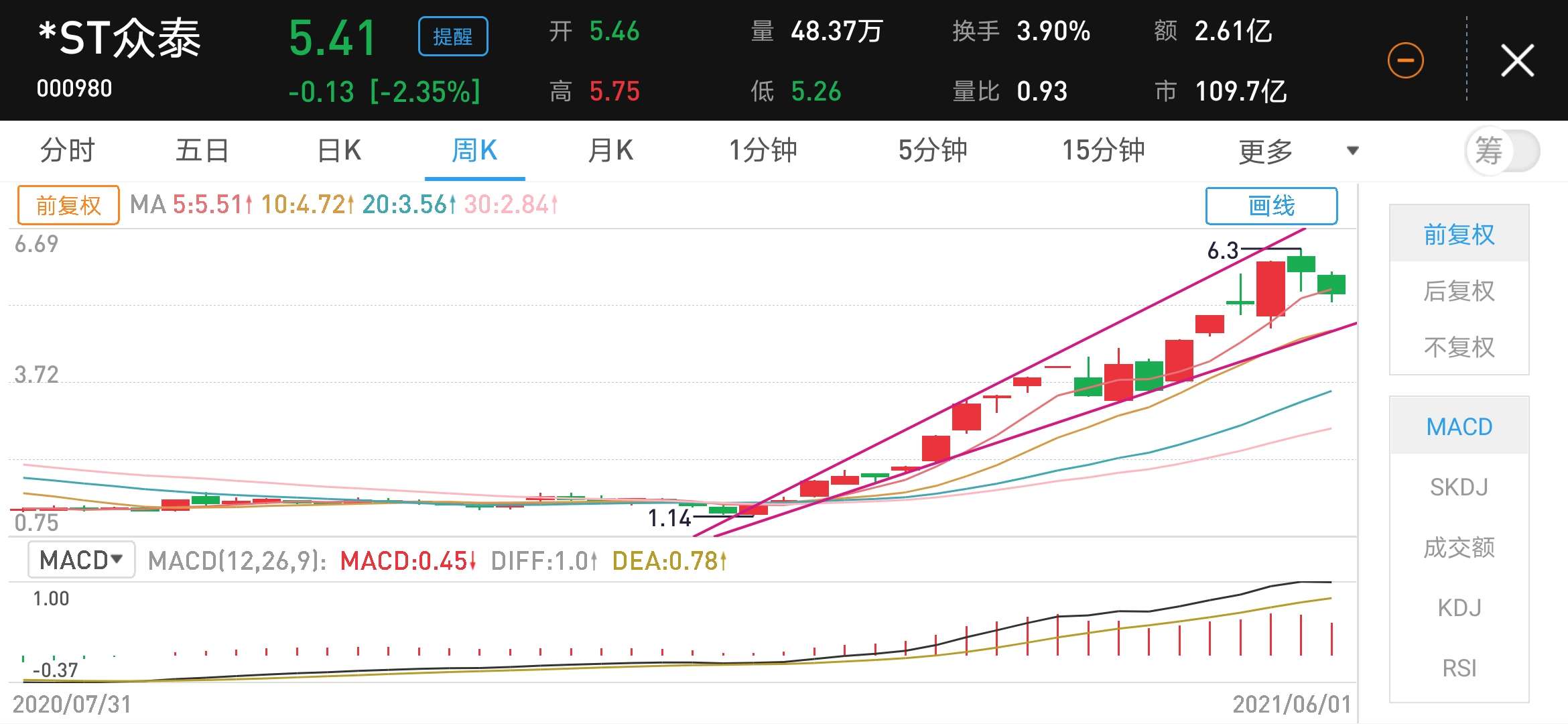Click the change value -0.13 [-2.35%]
The image size is (1568, 724).
385,92
